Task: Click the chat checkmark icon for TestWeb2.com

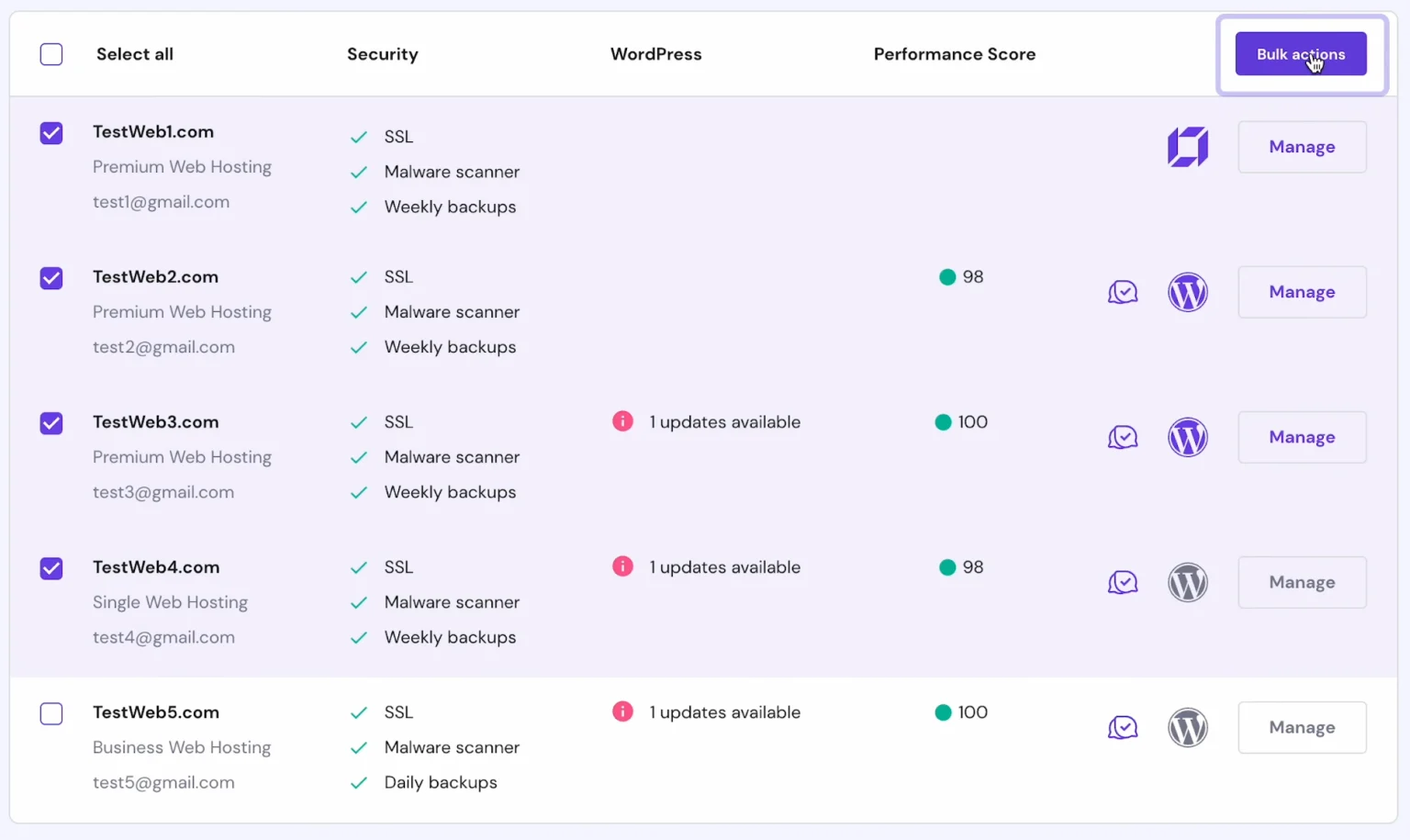Action: pyautogui.click(x=1122, y=293)
